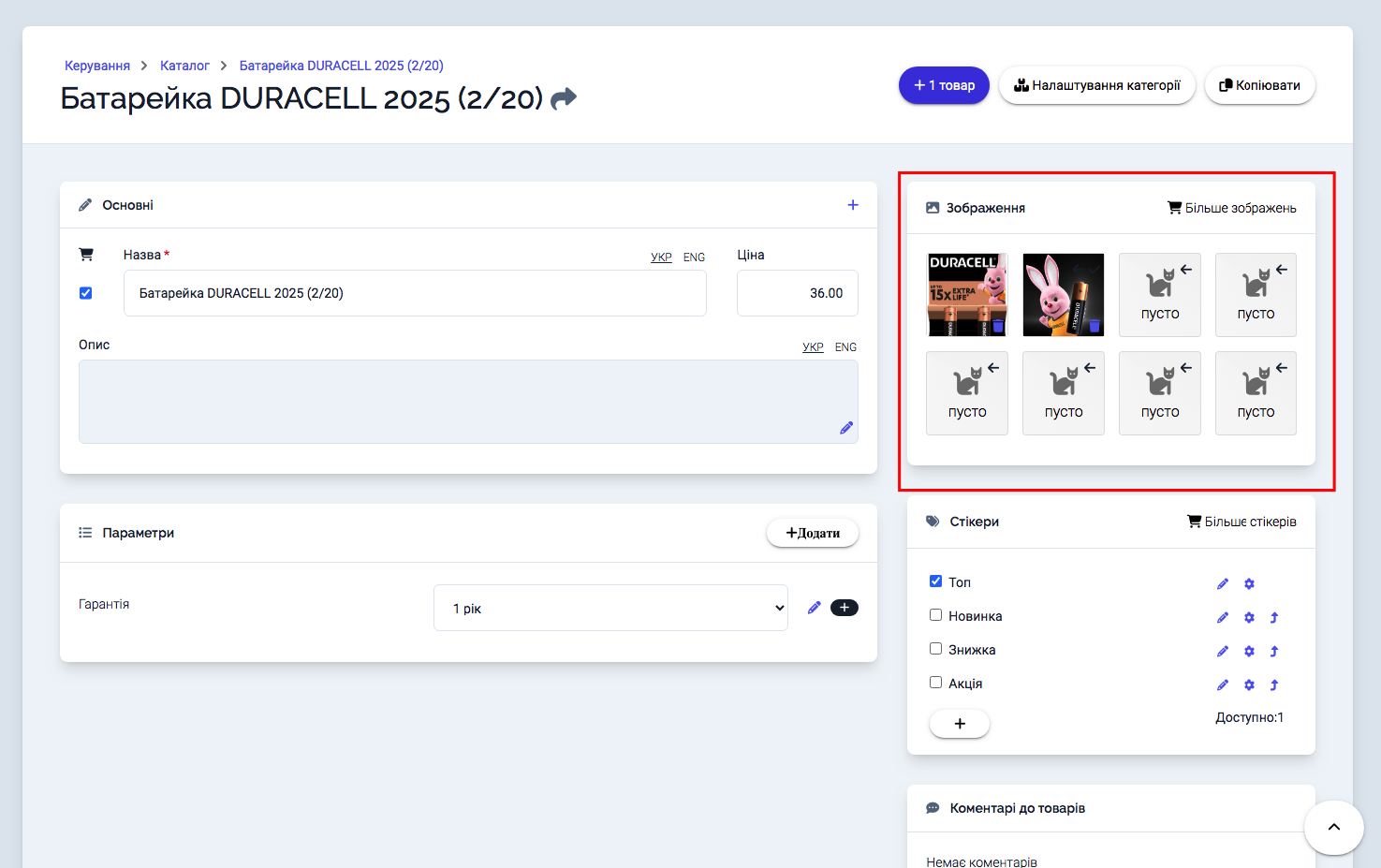Viewport: 1381px width, 868px height.
Task: Click the share arrow next to product title
Action: pyautogui.click(x=564, y=98)
